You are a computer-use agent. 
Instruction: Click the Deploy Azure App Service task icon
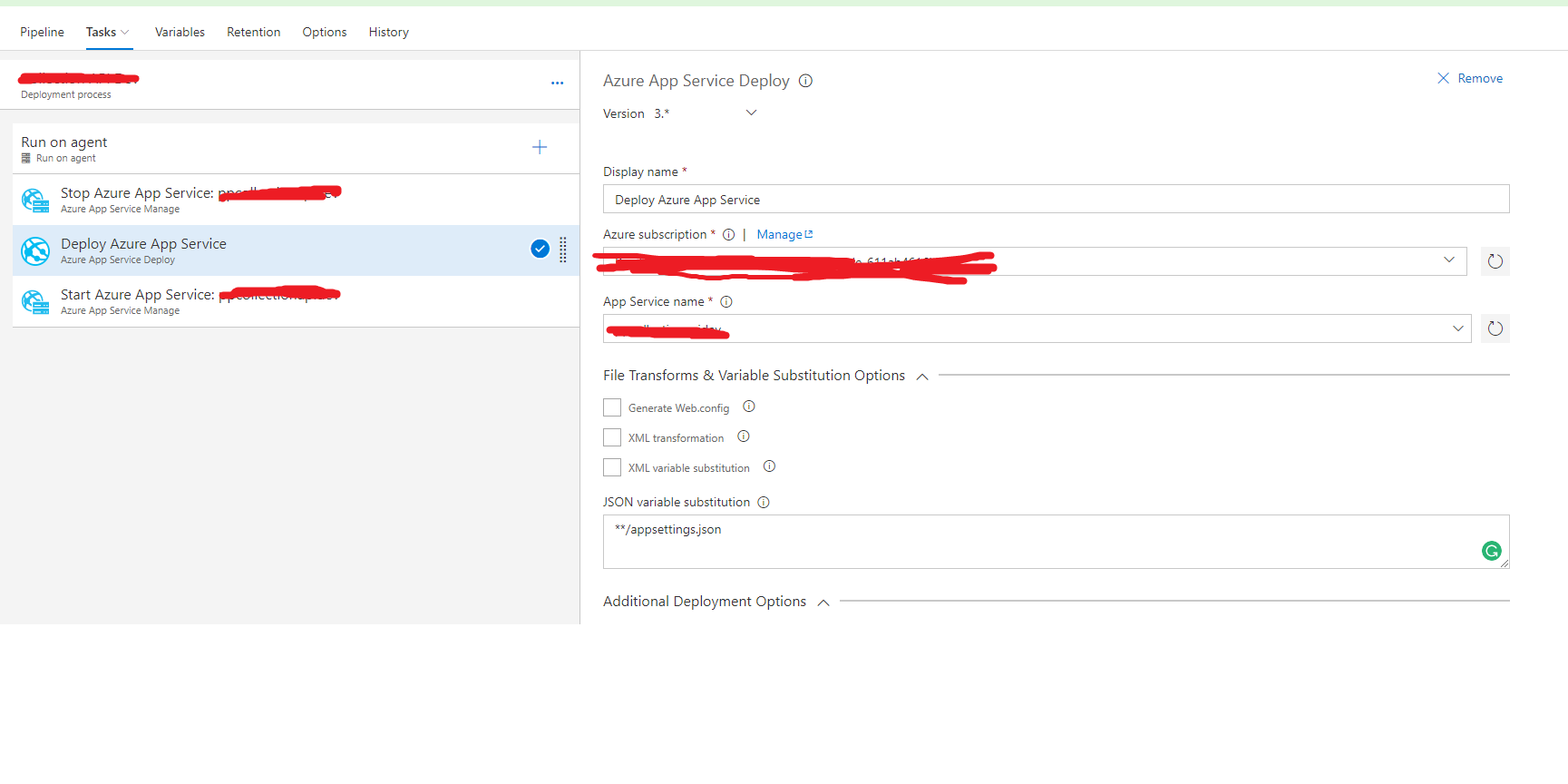pyautogui.click(x=35, y=250)
